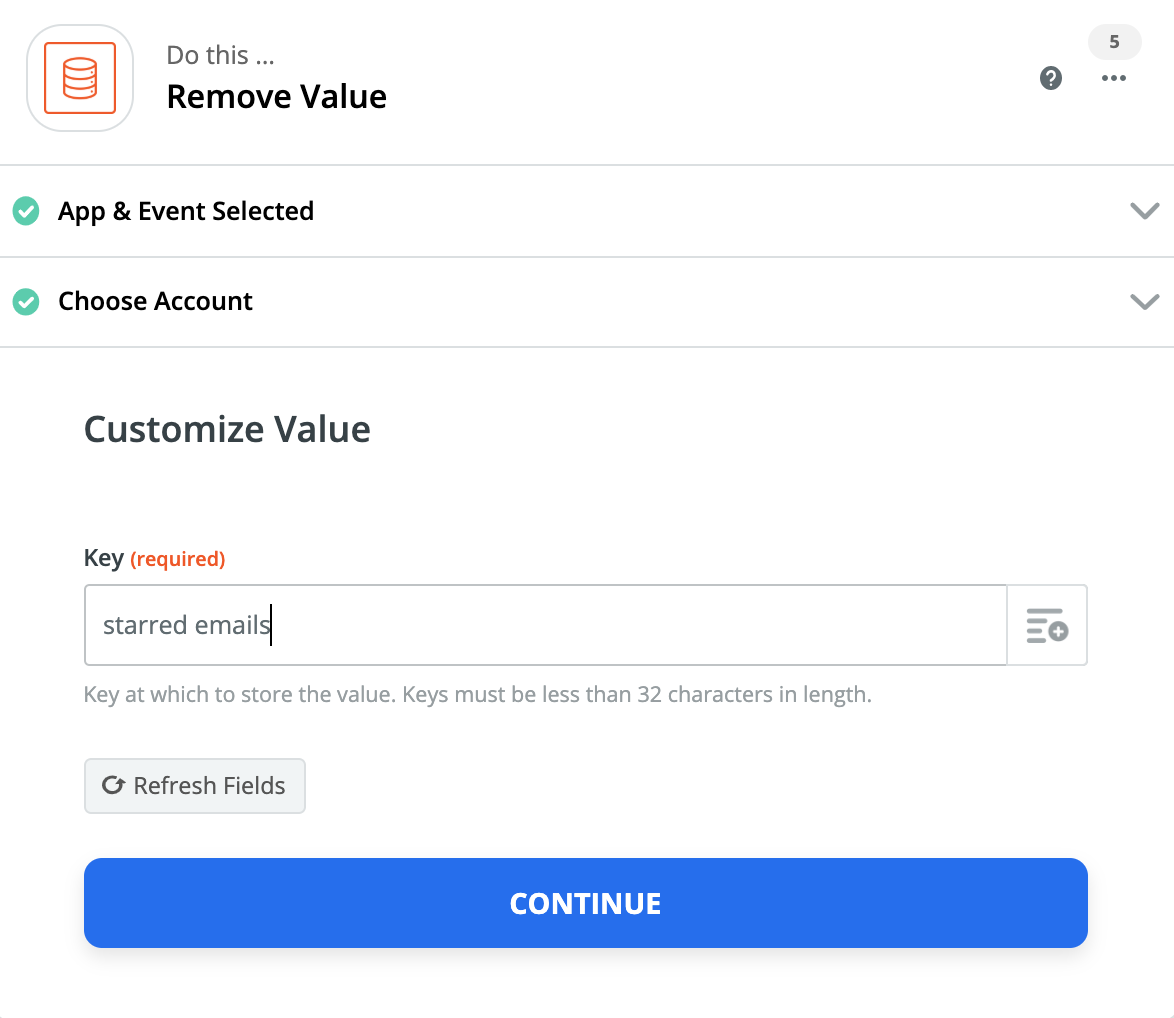This screenshot has height=1018, width=1174.
Task: Click the Refresh Fields button label
Action: (x=209, y=786)
